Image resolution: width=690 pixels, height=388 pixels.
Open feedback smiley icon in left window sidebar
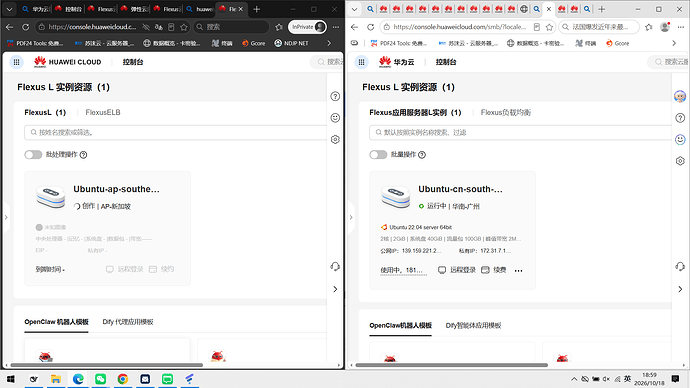click(335, 118)
